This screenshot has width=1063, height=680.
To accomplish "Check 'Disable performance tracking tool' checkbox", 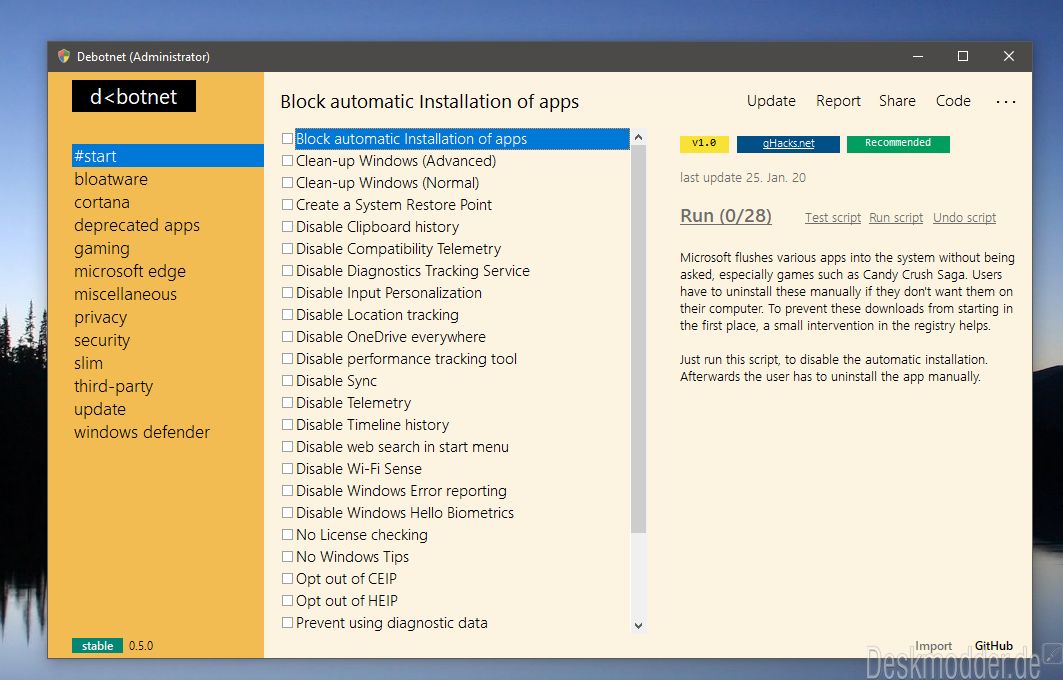I will [x=287, y=359].
